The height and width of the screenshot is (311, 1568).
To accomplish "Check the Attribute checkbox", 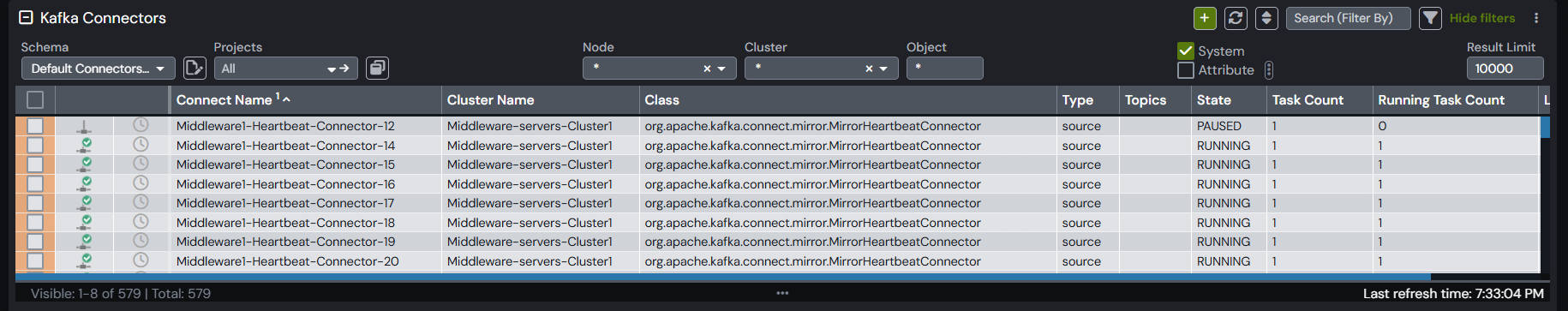I will [x=1186, y=70].
